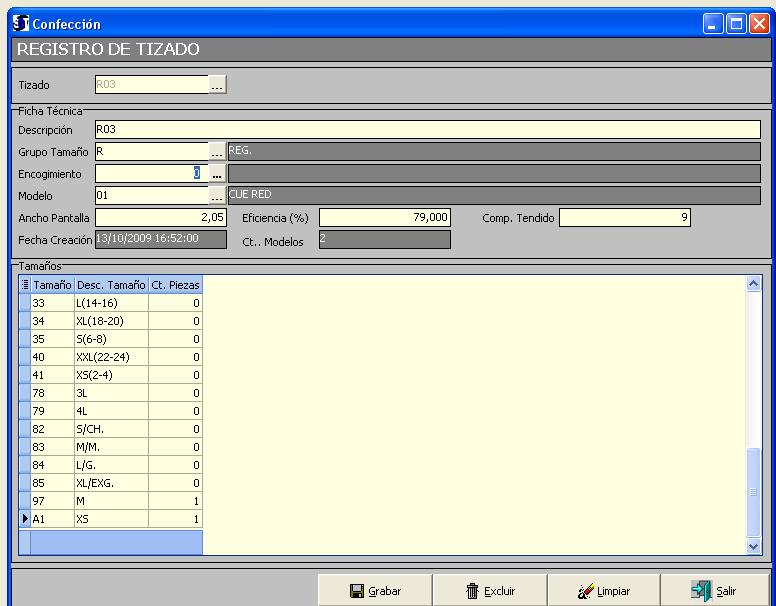The width and height of the screenshot is (776, 606).
Task: Click the Grabar save button
Action: [x=375, y=591]
